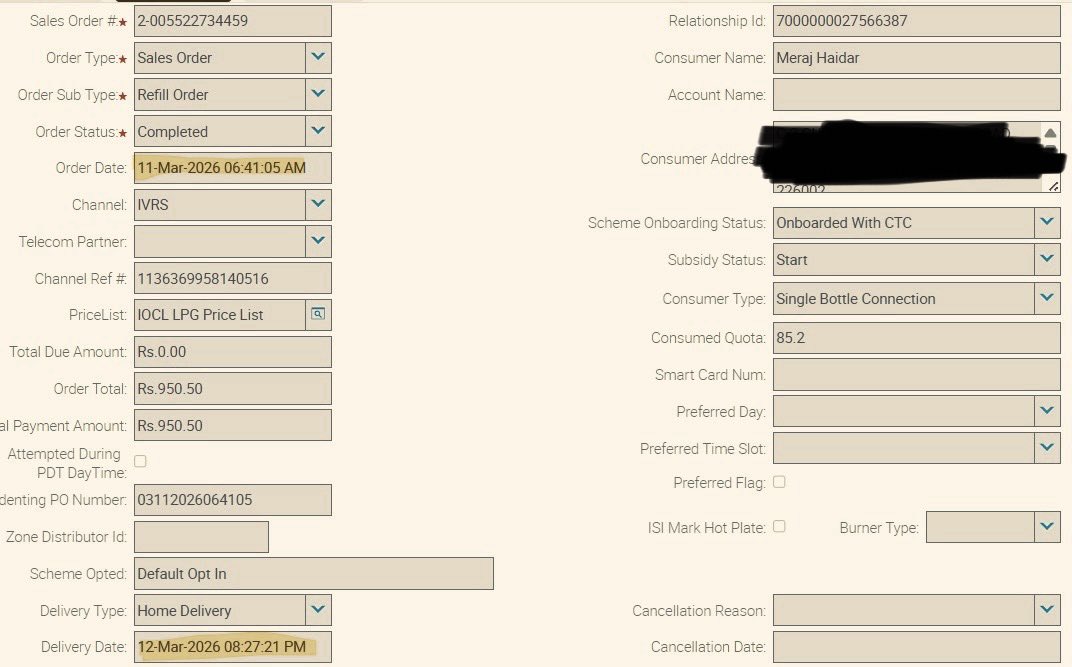The image size is (1072, 667).
Task: Focus the Smart Card Num field
Action: pyautogui.click(x=916, y=375)
